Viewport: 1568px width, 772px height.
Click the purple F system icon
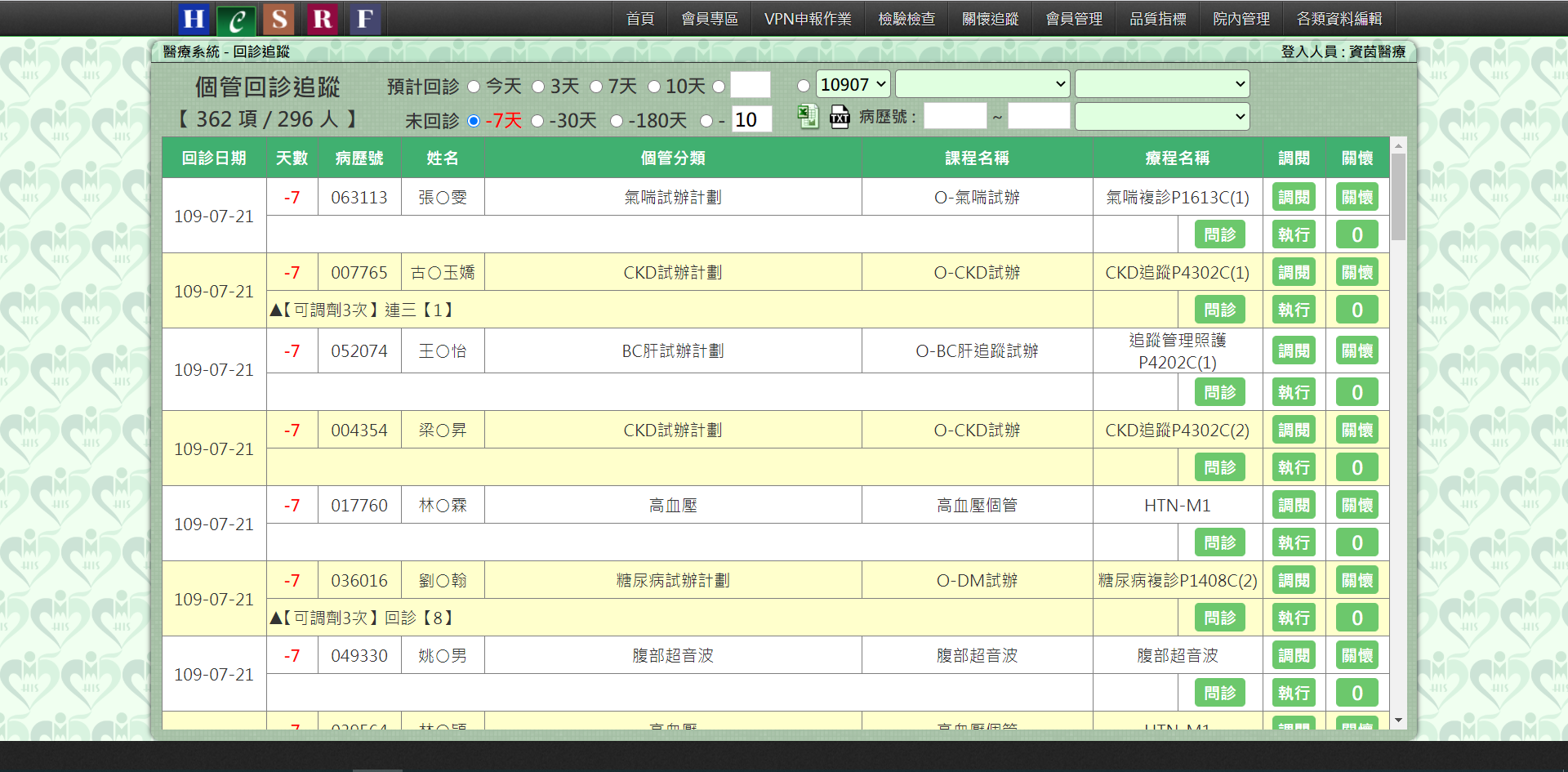point(365,19)
